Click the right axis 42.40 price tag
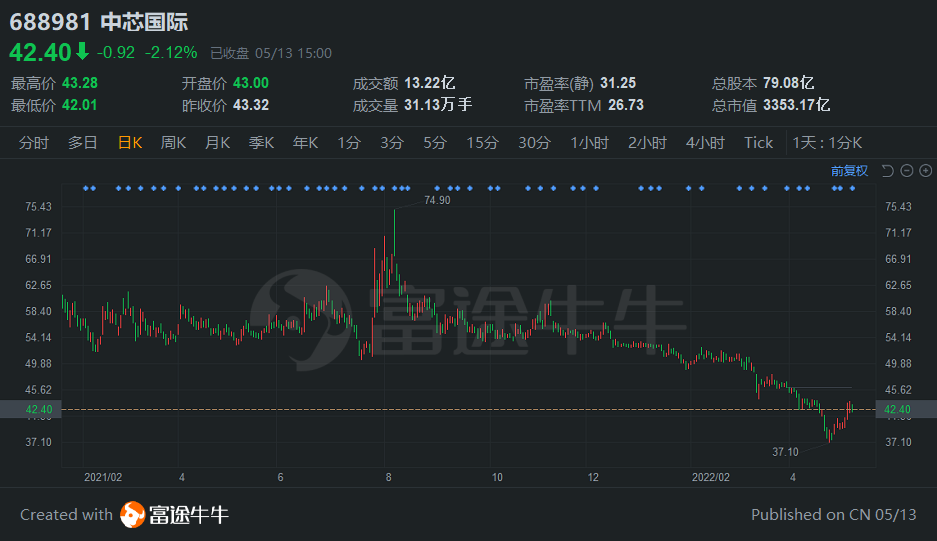This screenshot has height=541, width=937. pos(906,409)
